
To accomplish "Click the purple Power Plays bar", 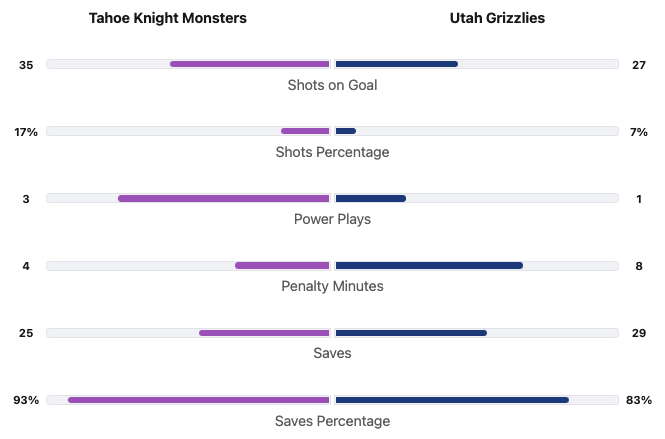I will [224, 198].
